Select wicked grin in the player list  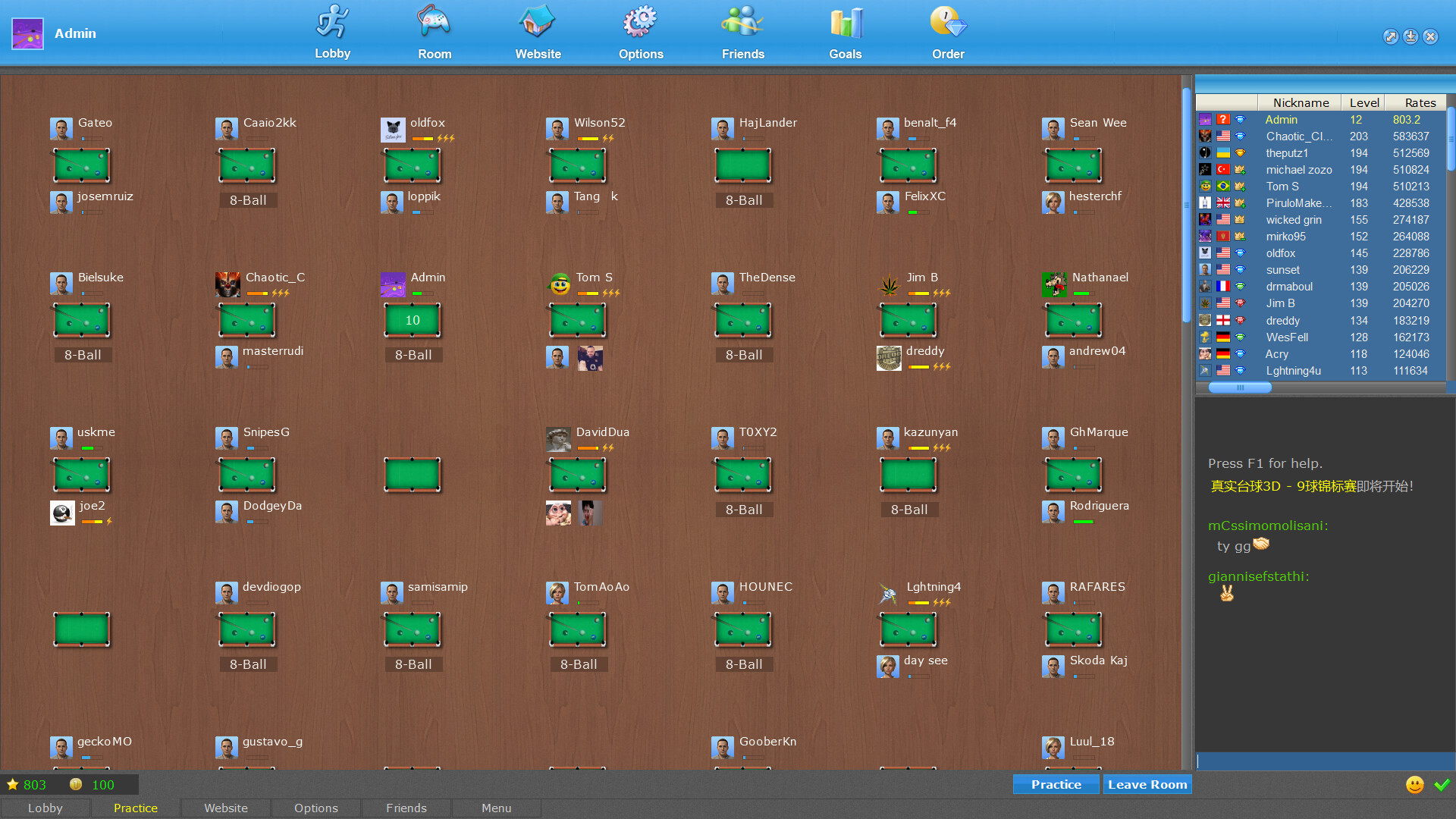click(x=1321, y=220)
